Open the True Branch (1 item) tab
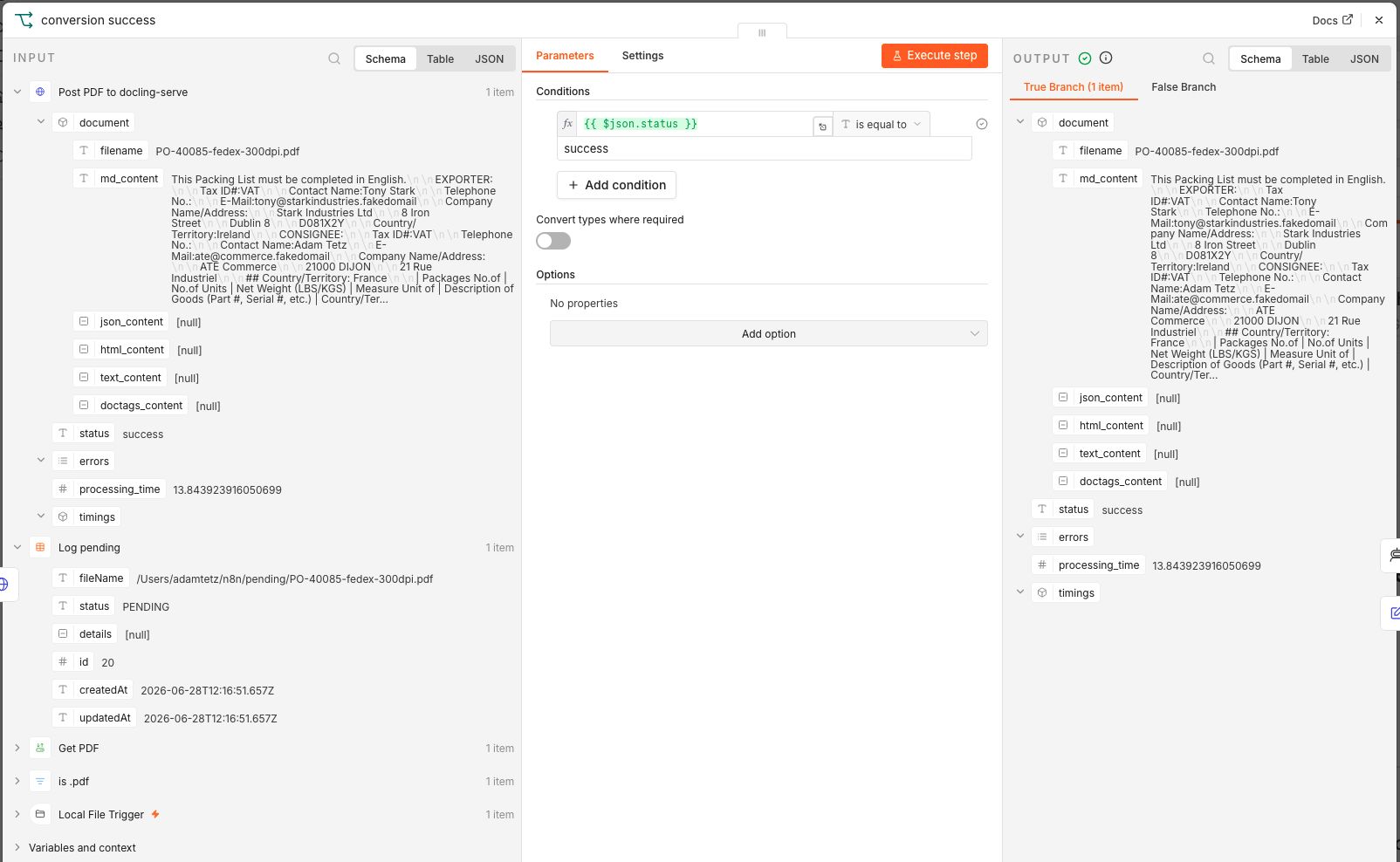This screenshot has height=862, width=1400. [x=1074, y=87]
